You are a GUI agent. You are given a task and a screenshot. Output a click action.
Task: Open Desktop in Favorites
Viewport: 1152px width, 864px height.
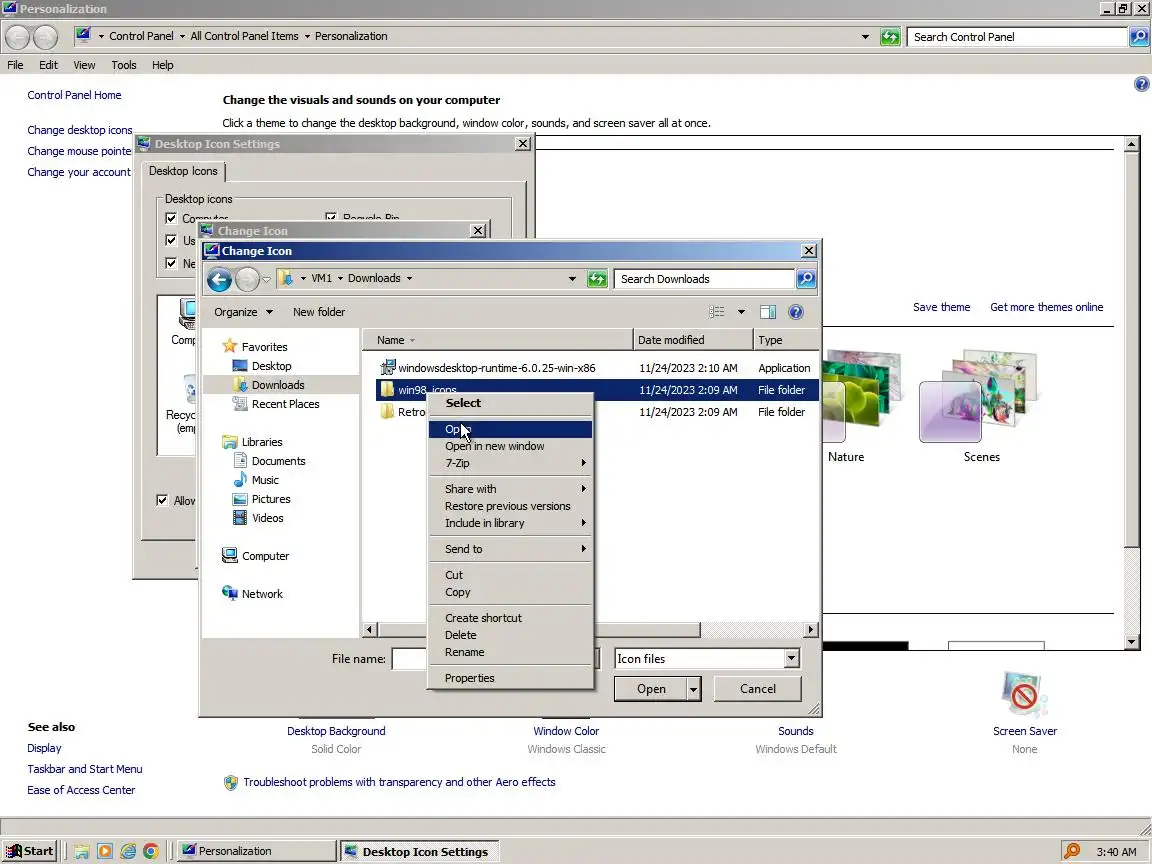coord(271,366)
